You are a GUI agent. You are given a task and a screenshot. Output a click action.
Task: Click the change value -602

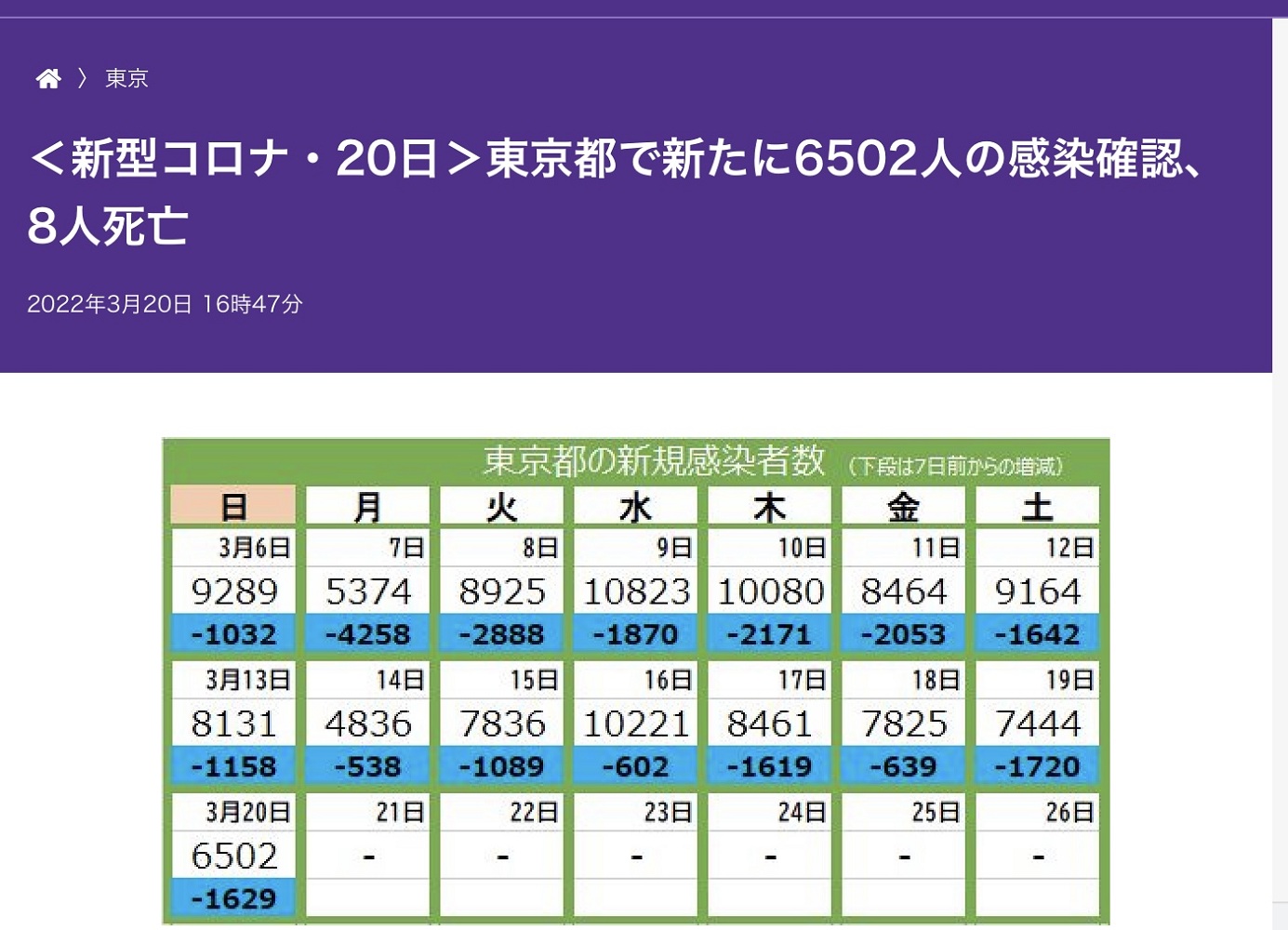click(x=635, y=766)
